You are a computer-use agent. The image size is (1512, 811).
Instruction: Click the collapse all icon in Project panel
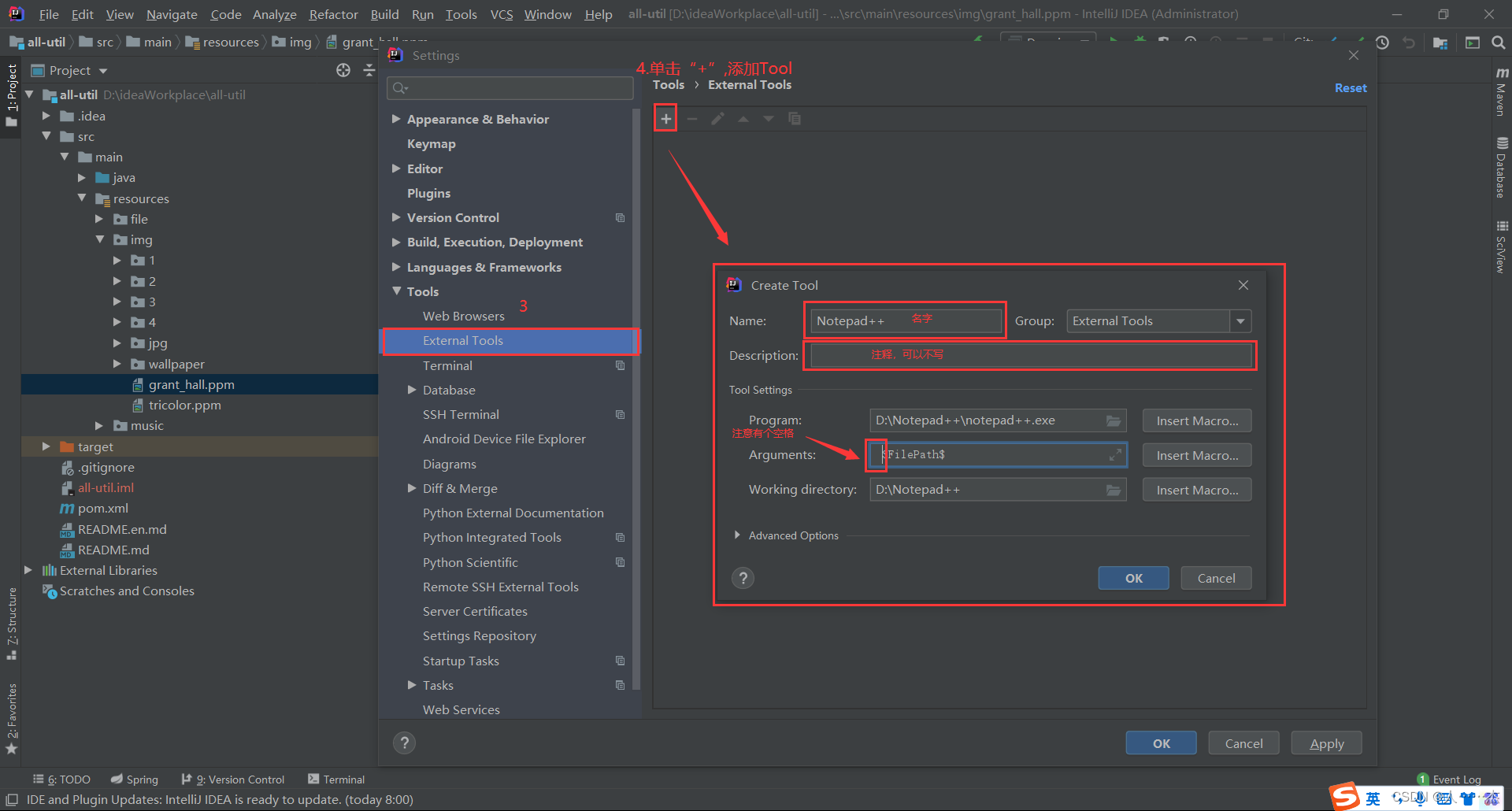[369, 70]
